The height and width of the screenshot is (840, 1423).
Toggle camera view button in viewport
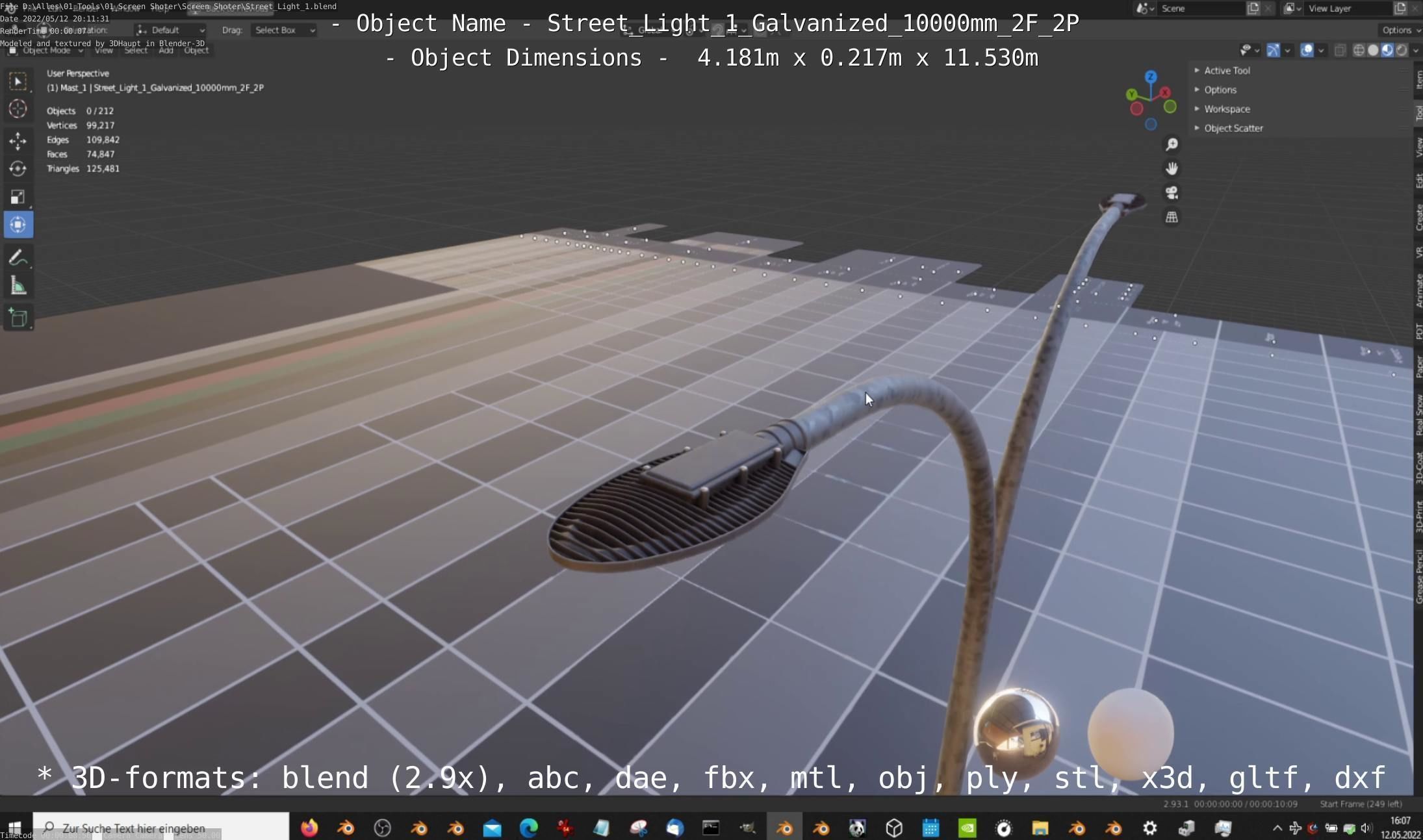click(1172, 193)
